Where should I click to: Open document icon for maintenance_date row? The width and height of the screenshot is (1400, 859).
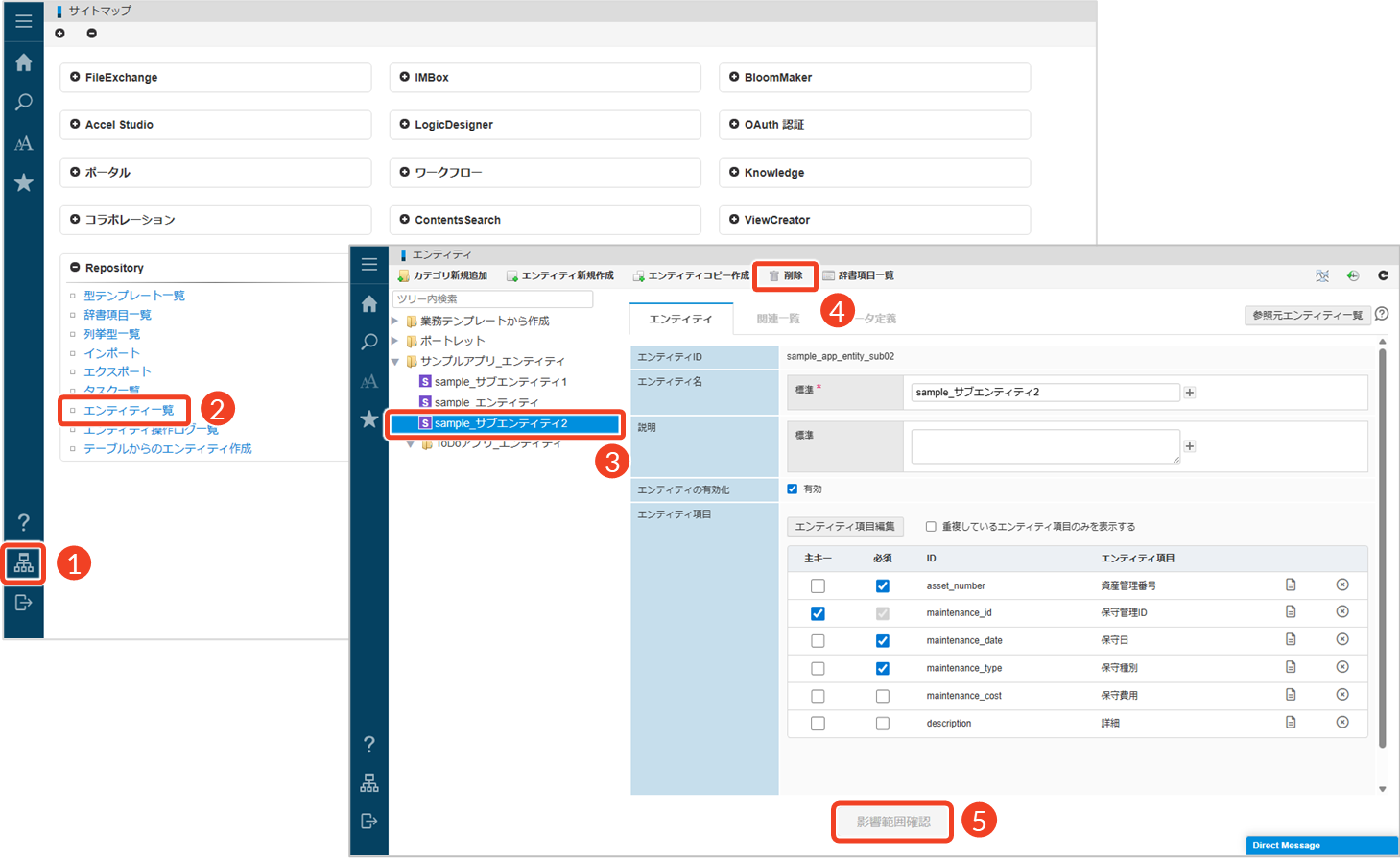[1291, 639]
